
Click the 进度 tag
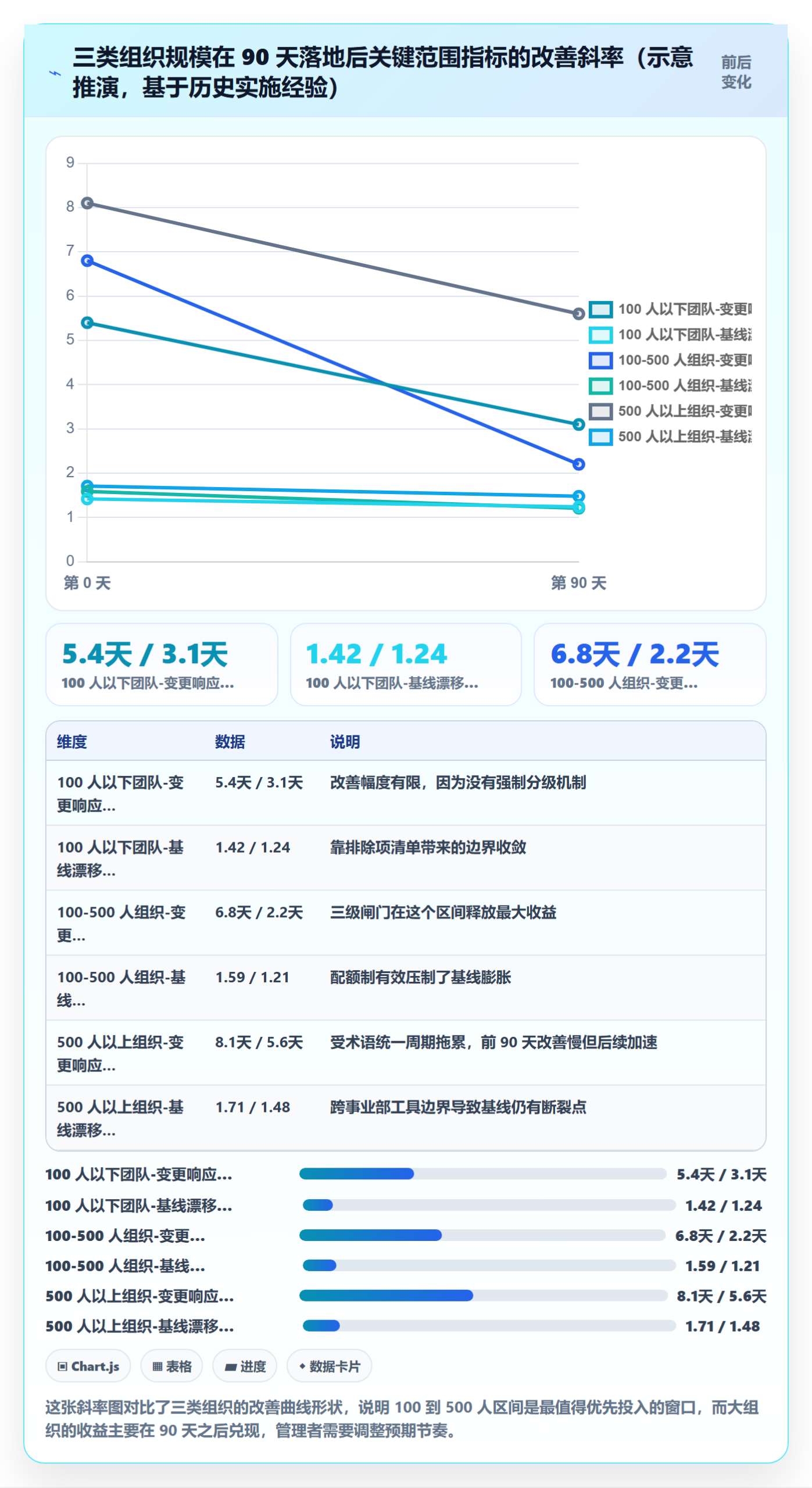(x=245, y=1366)
